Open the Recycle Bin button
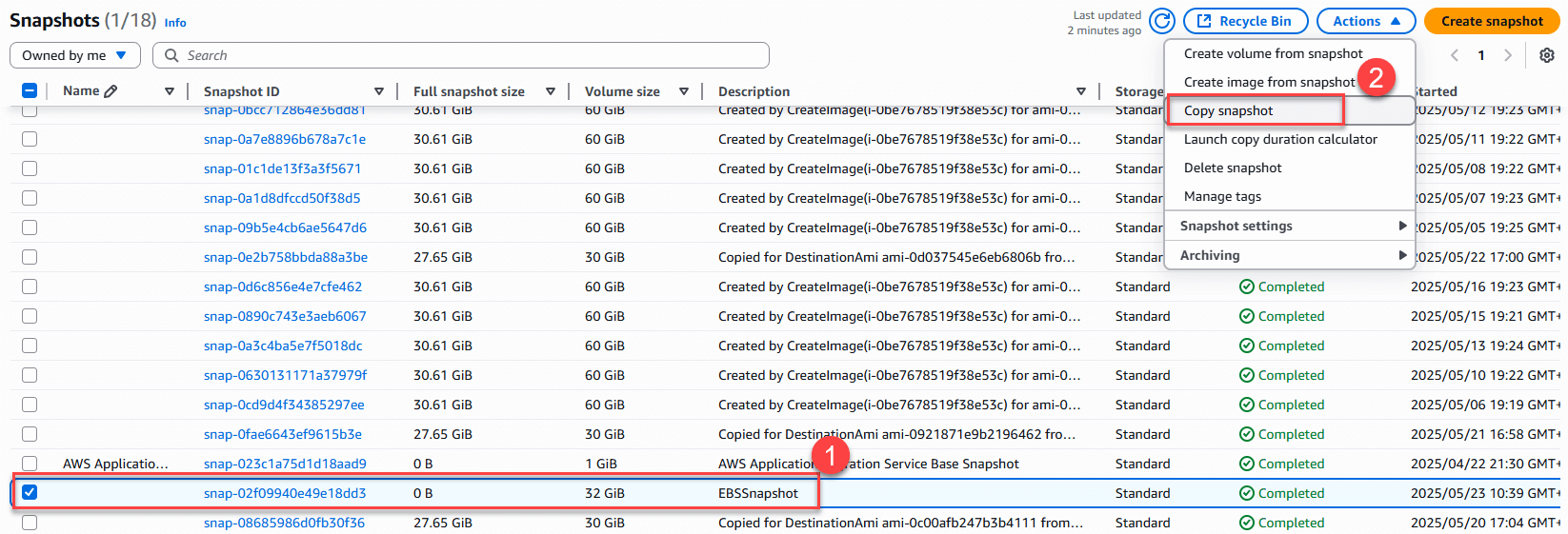1568x534 pixels. pyautogui.click(x=1245, y=21)
